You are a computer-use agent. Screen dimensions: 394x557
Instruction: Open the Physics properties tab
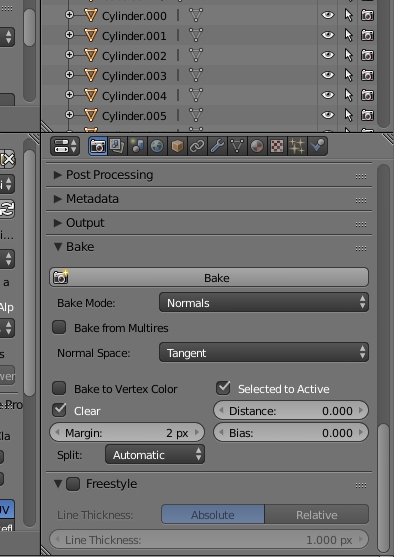pos(317,146)
